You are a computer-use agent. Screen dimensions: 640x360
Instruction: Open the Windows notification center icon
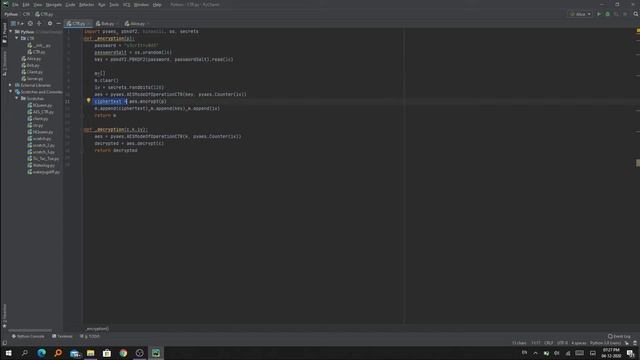[x=631, y=353]
